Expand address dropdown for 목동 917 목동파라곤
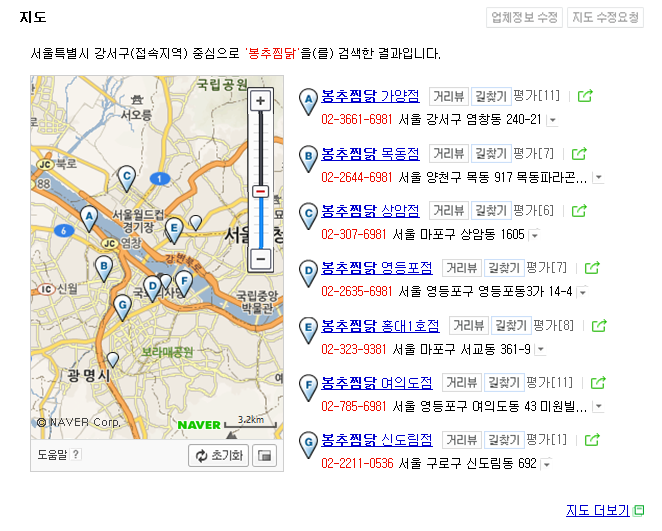Image resolution: width=662 pixels, height=531 pixels. click(599, 178)
